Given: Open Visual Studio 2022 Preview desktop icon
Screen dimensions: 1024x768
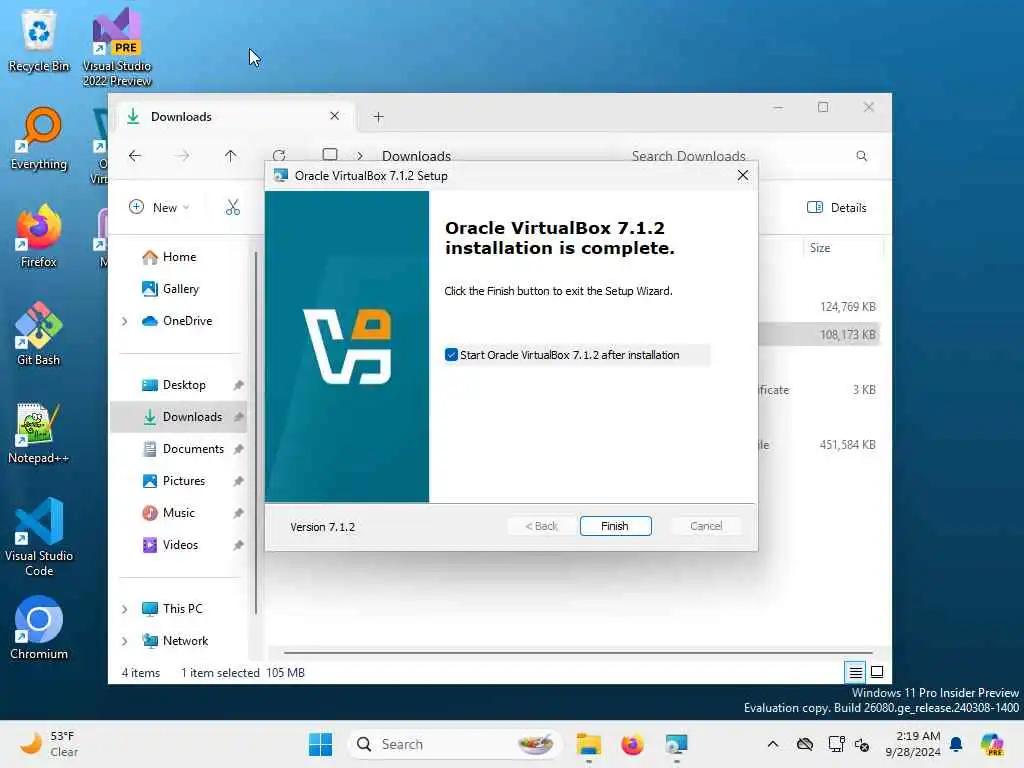Looking at the screenshot, I should (x=117, y=47).
